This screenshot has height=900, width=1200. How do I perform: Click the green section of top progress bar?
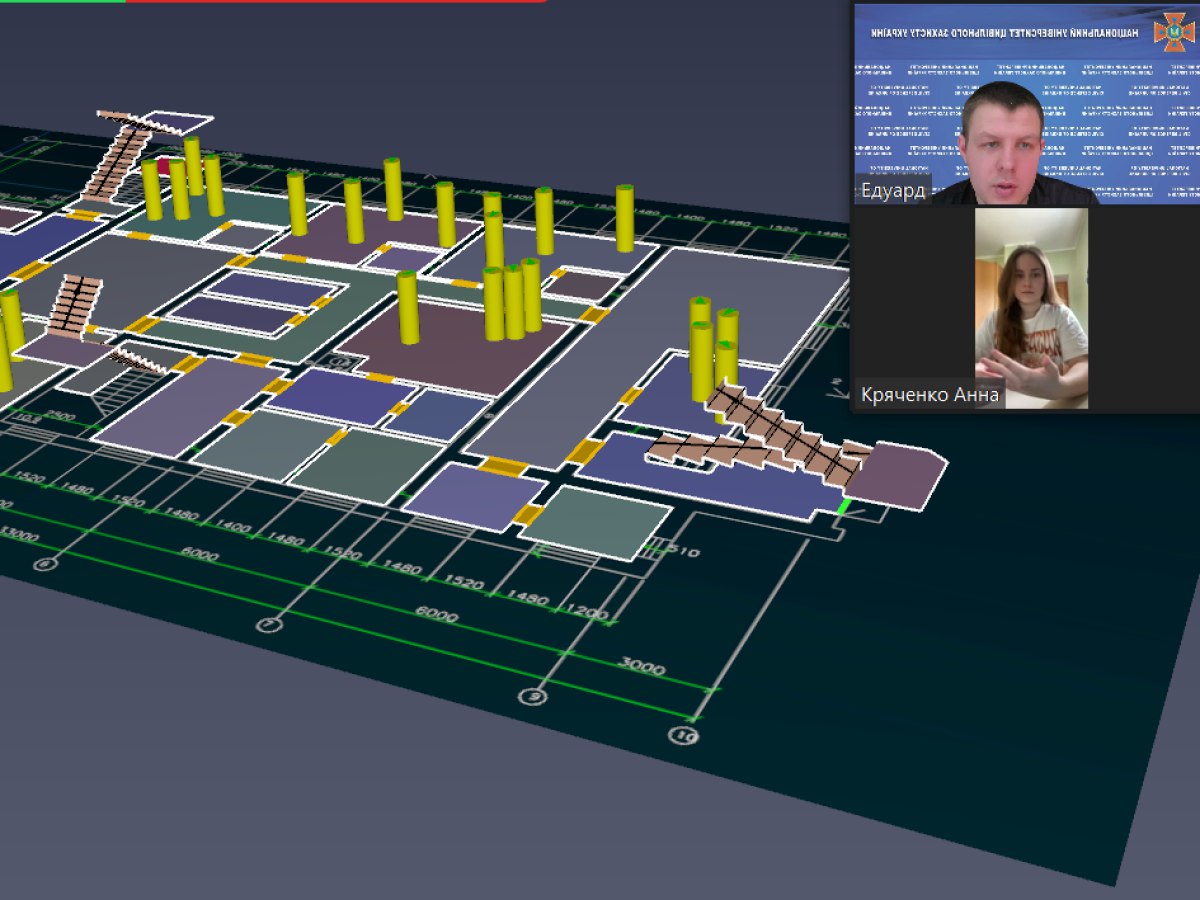coord(62,1)
